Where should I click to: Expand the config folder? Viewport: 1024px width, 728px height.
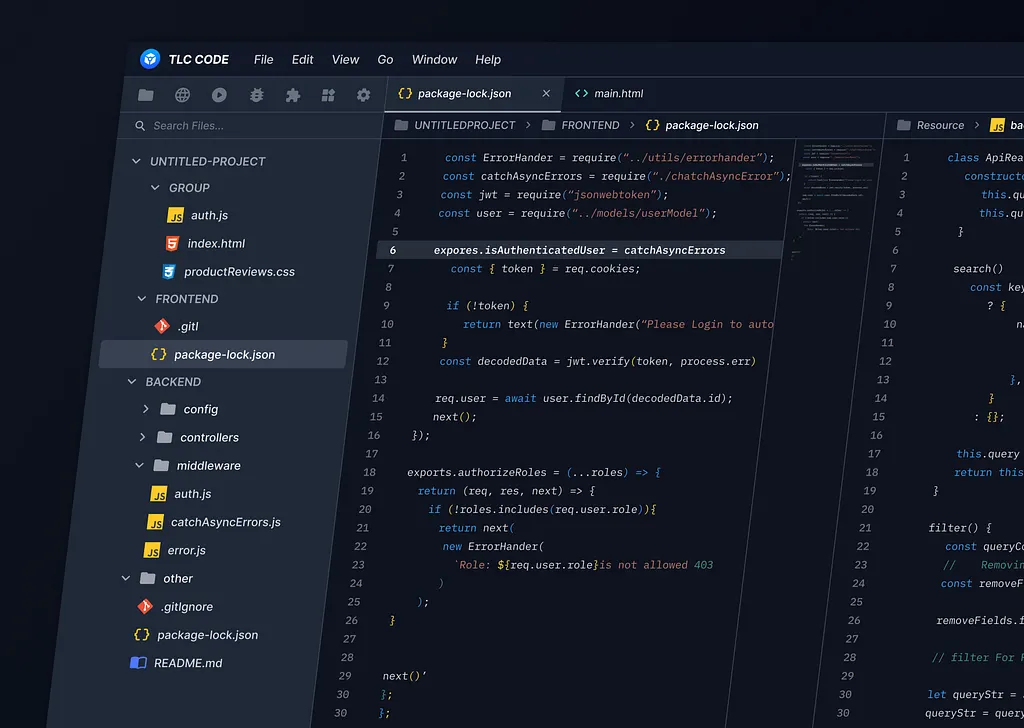(x=146, y=409)
